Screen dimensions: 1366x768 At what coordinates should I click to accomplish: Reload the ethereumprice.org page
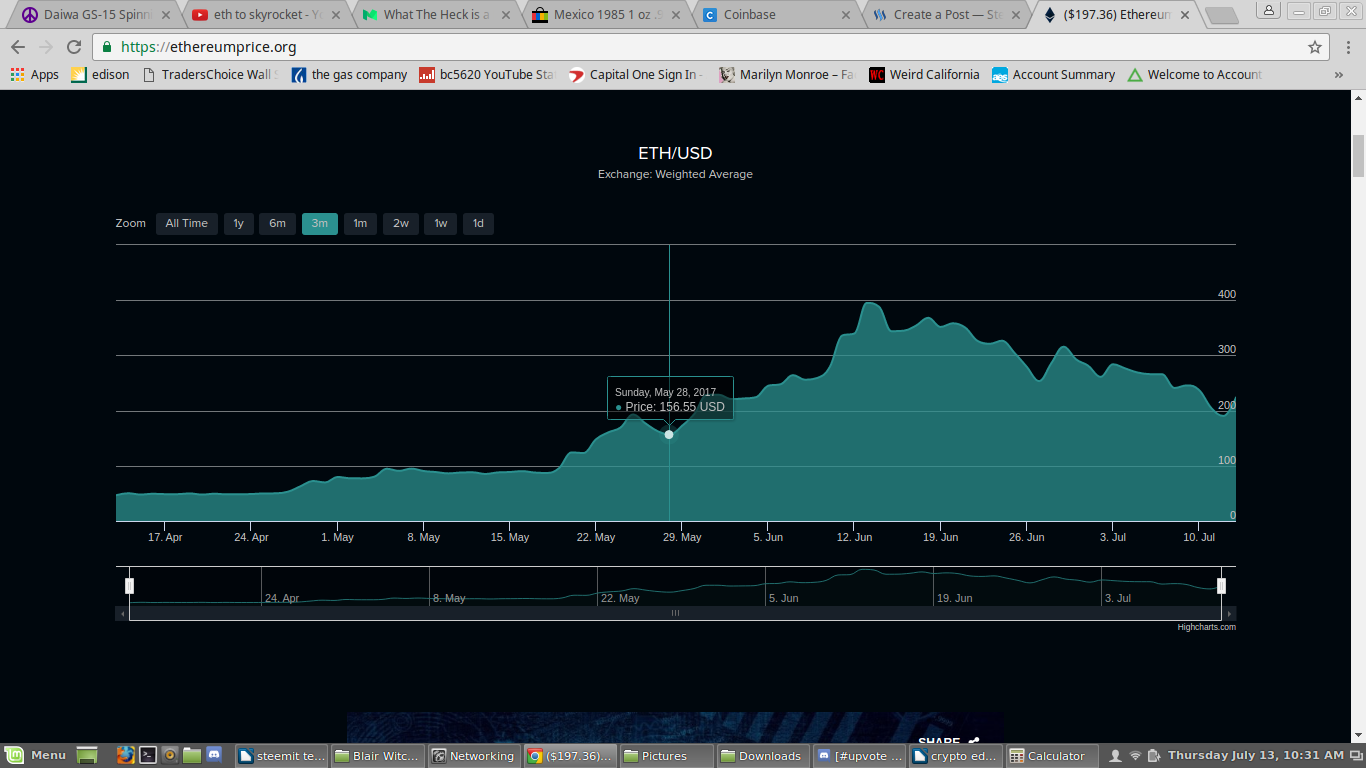tap(74, 47)
